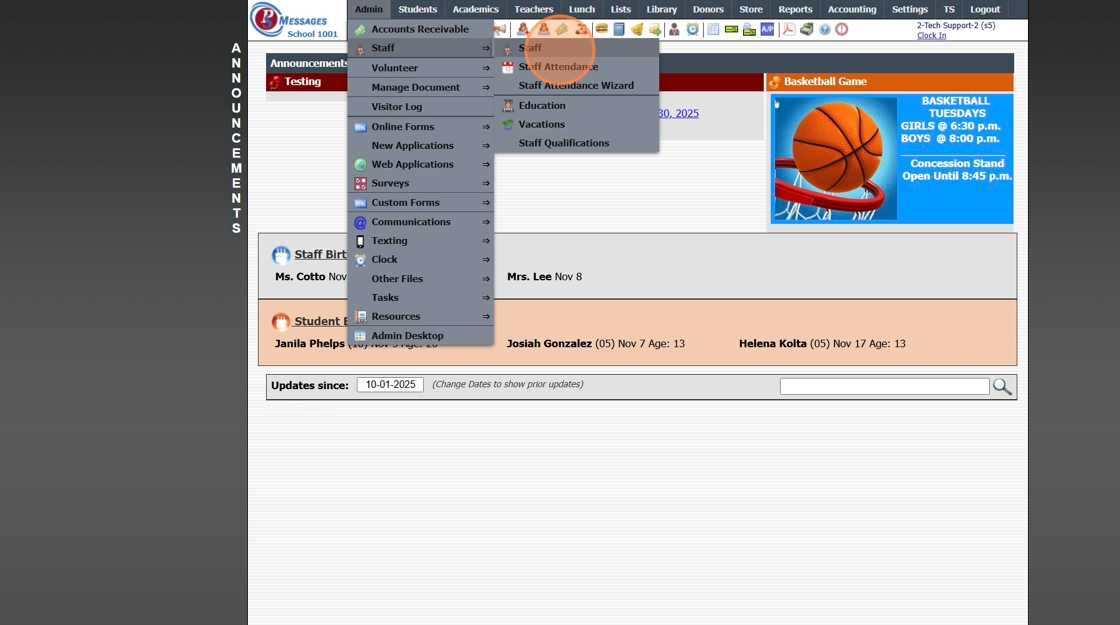Open the Lunch menu

[x=581, y=9]
